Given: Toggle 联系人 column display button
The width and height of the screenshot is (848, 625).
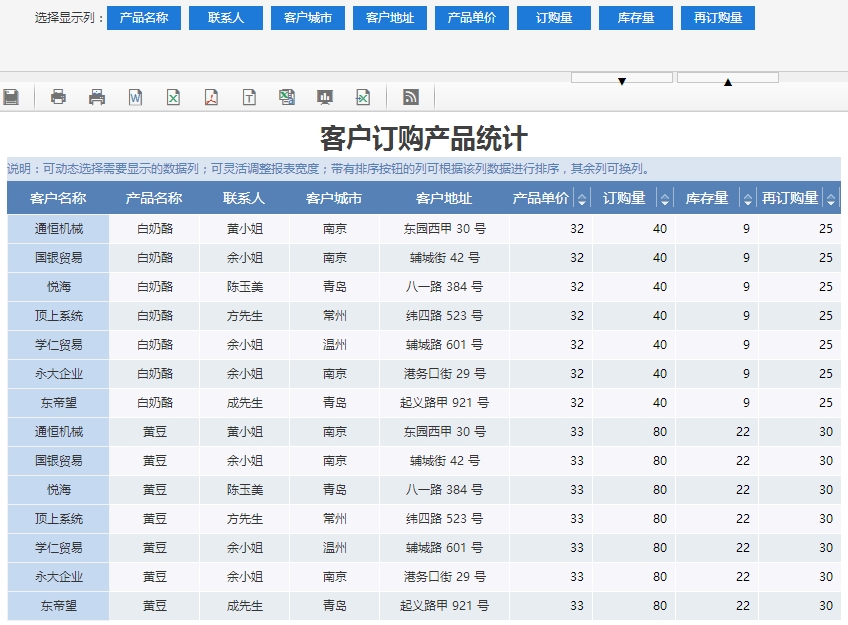Looking at the screenshot, I should coord(226,18).
